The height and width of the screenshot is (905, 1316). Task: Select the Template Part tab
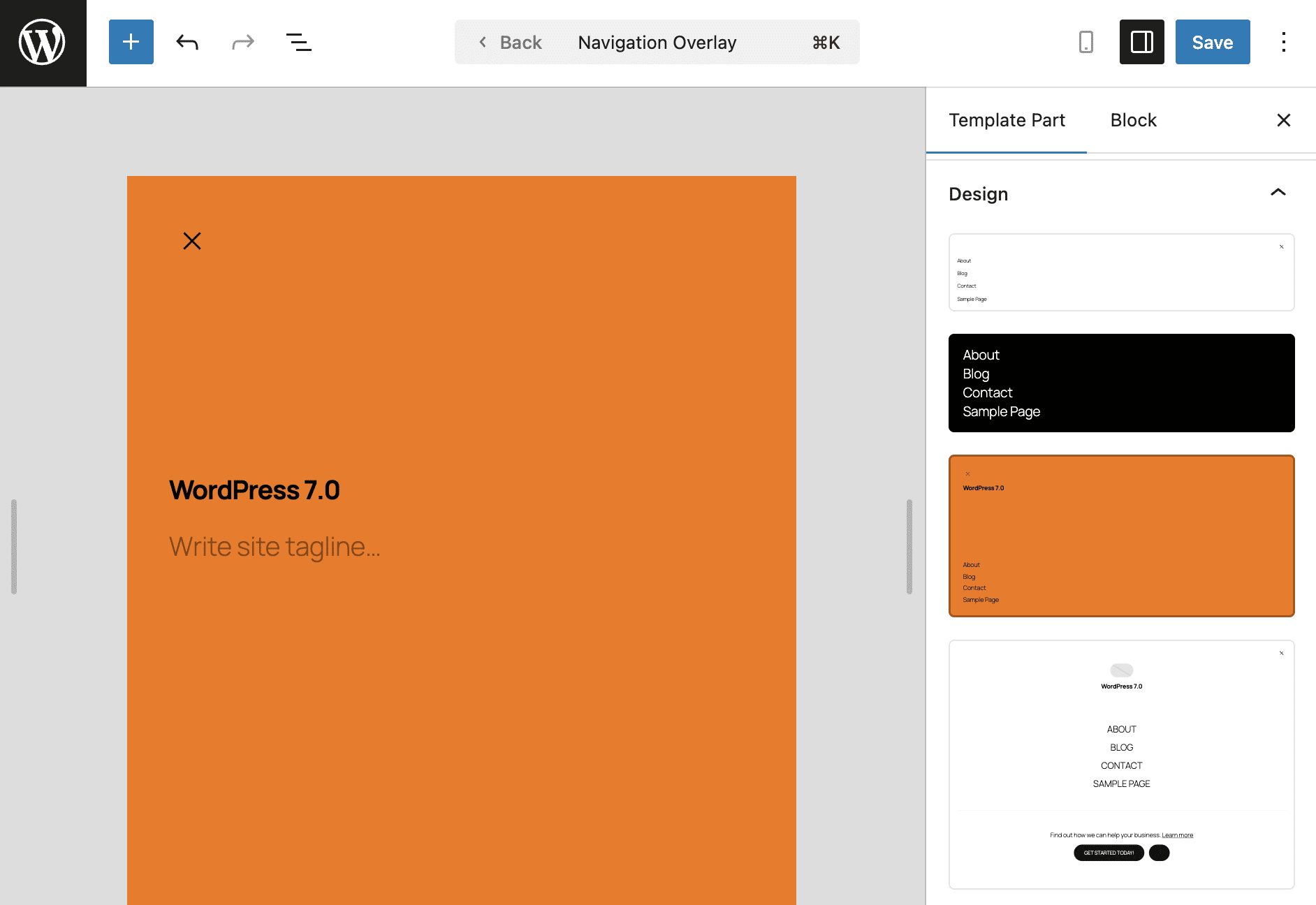1007,120
